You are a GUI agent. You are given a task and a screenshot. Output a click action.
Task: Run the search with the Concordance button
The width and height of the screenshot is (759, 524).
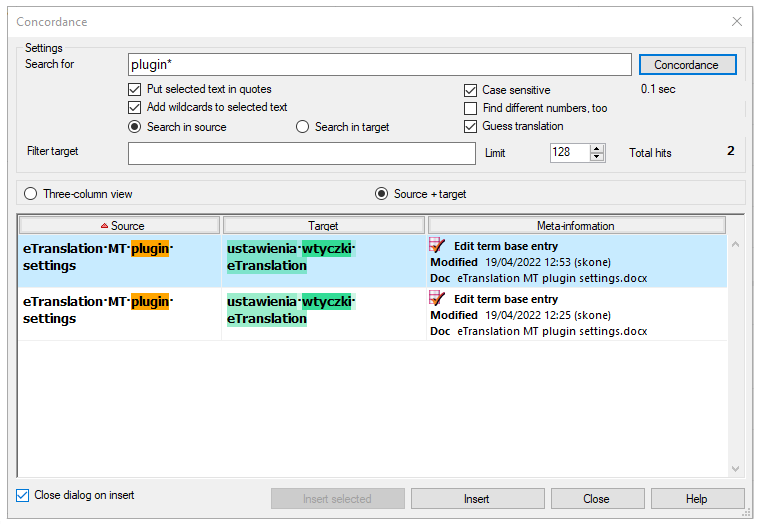687,65
